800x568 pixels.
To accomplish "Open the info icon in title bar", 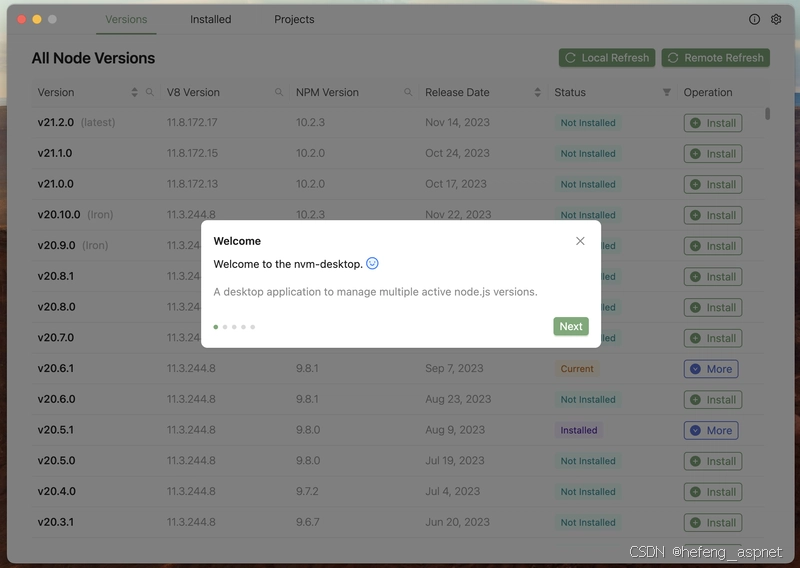I will pyautogui.click(x=754, y=19).
